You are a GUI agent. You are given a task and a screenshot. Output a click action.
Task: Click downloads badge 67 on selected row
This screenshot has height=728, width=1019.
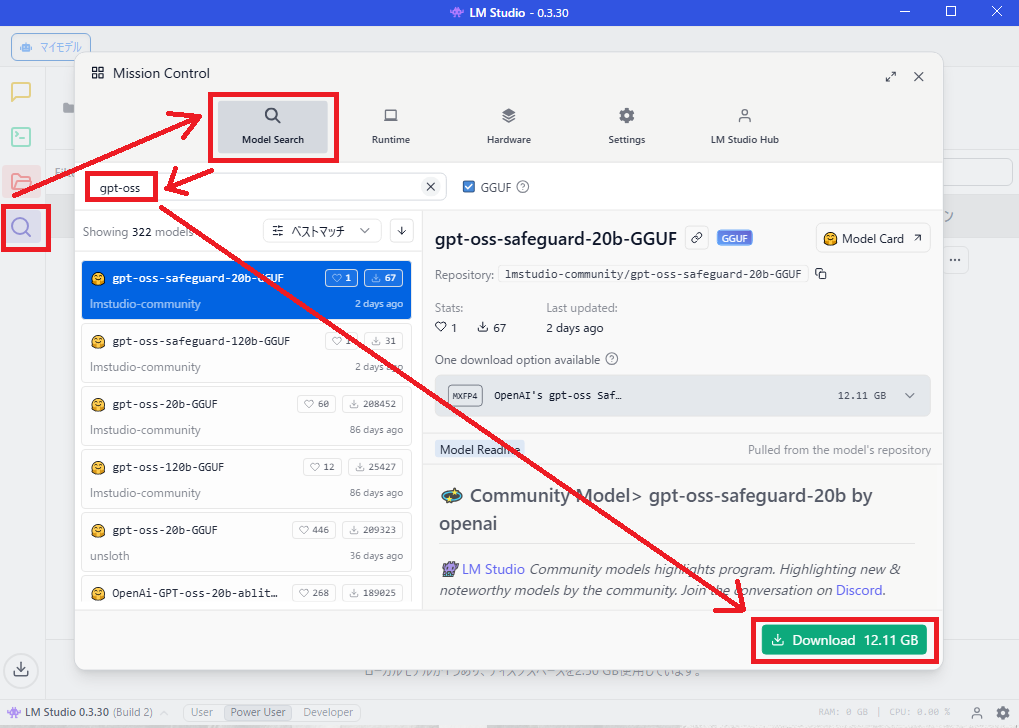(x=383, y=278)
